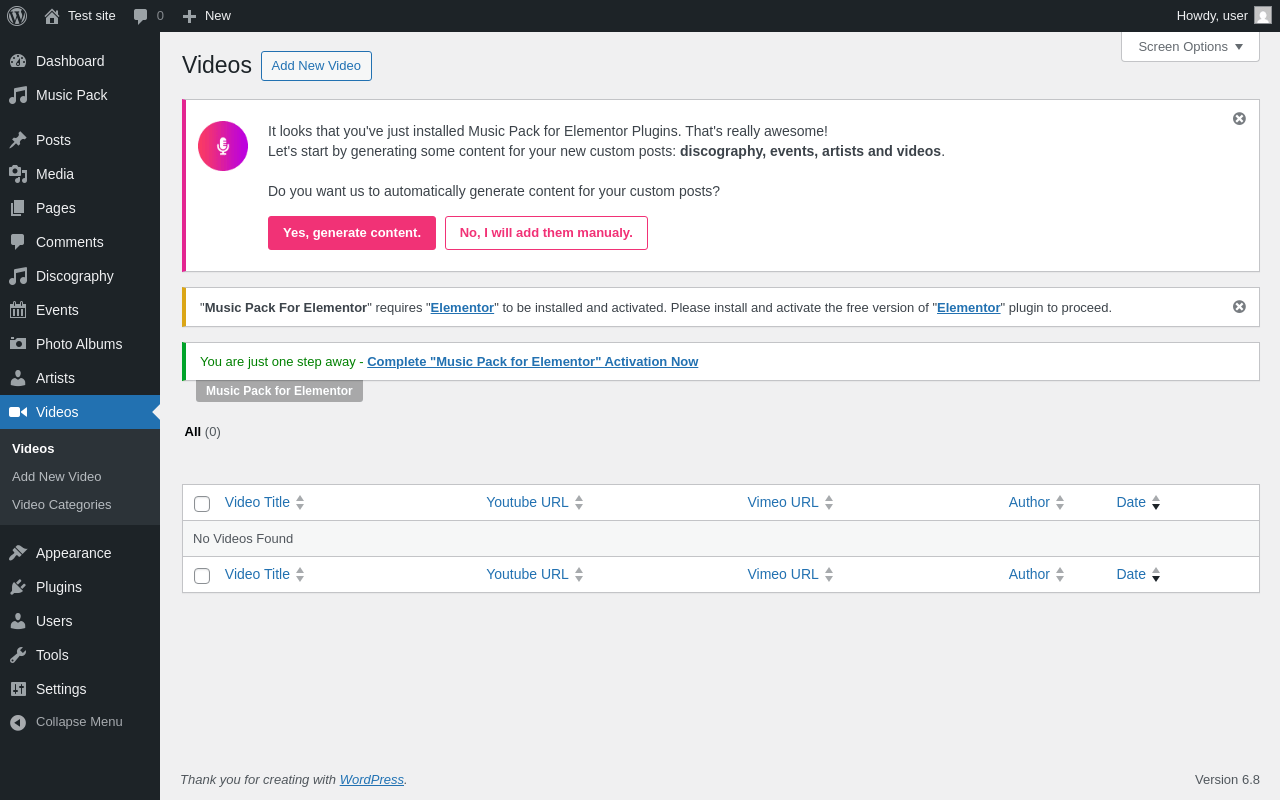
Task: Click the Collapse Menu arrow icon
Action: coord(18,722)
